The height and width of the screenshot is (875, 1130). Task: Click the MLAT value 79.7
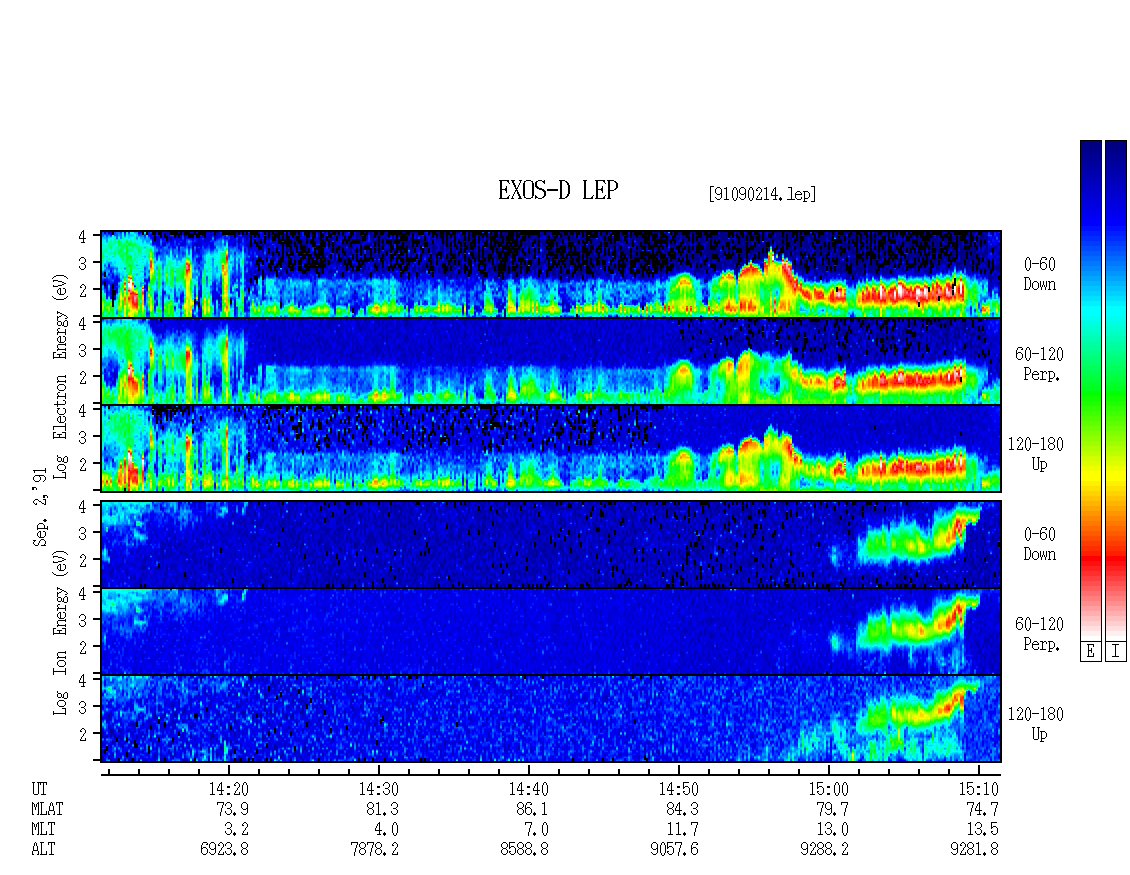[x=832, y=809]
